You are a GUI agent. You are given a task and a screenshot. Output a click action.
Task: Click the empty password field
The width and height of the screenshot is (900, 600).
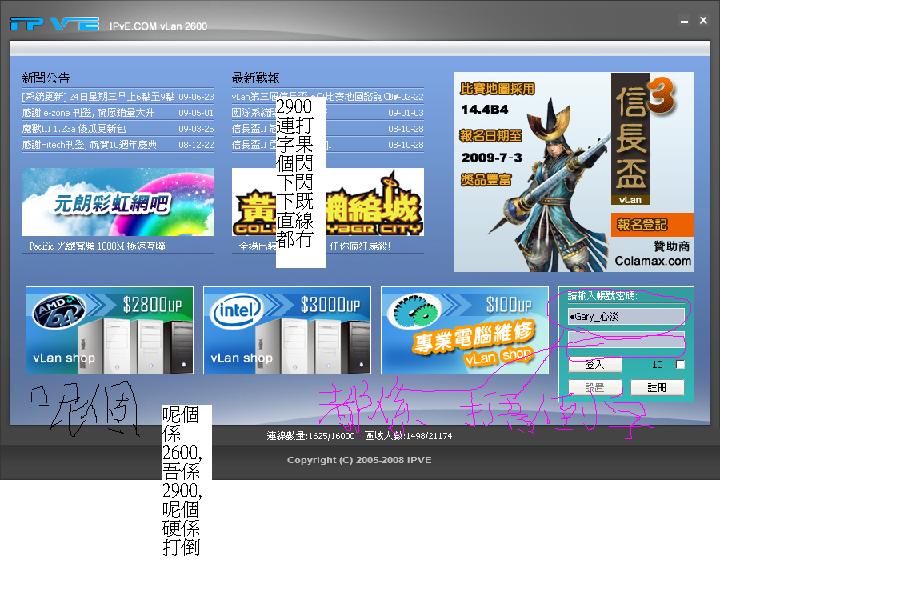(x=626, y=340)
